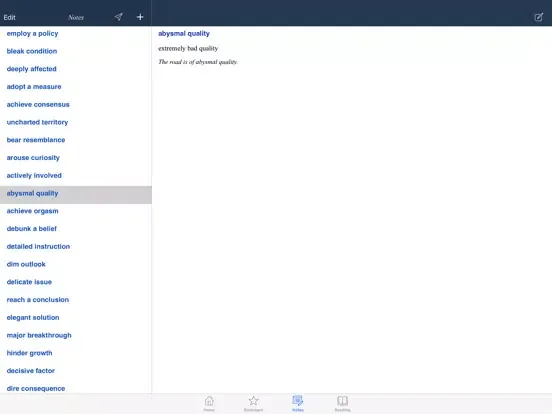This screenshot has width=552, height=414.
Task: Add a new note with plus icon
Action: [x=140, y=17]
